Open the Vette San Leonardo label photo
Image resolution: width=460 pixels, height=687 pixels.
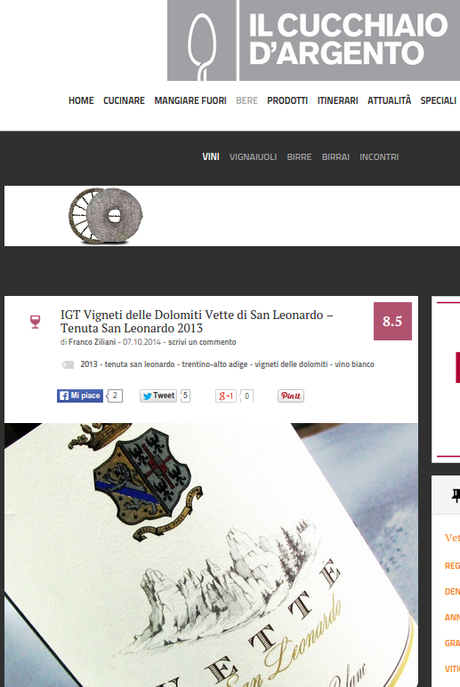[211, 555]
